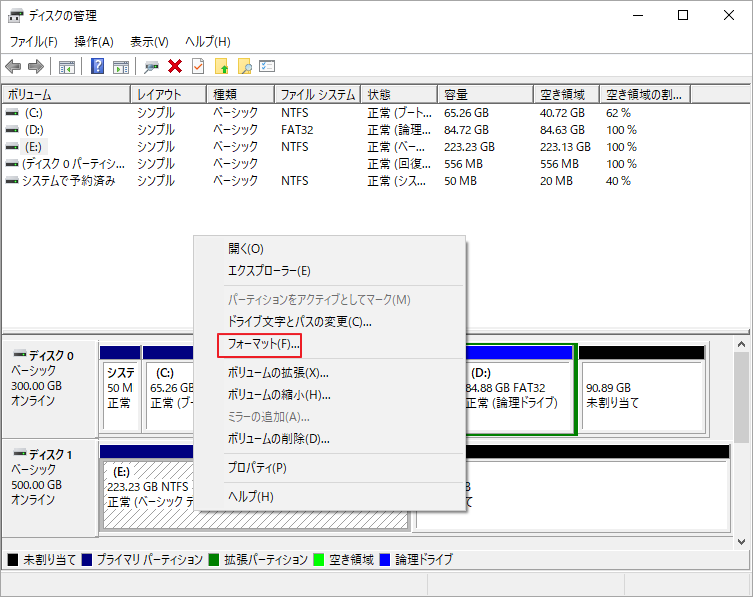
Task: Select the (D:) volume drive icon in list
Action: click(x=12, y=130)
